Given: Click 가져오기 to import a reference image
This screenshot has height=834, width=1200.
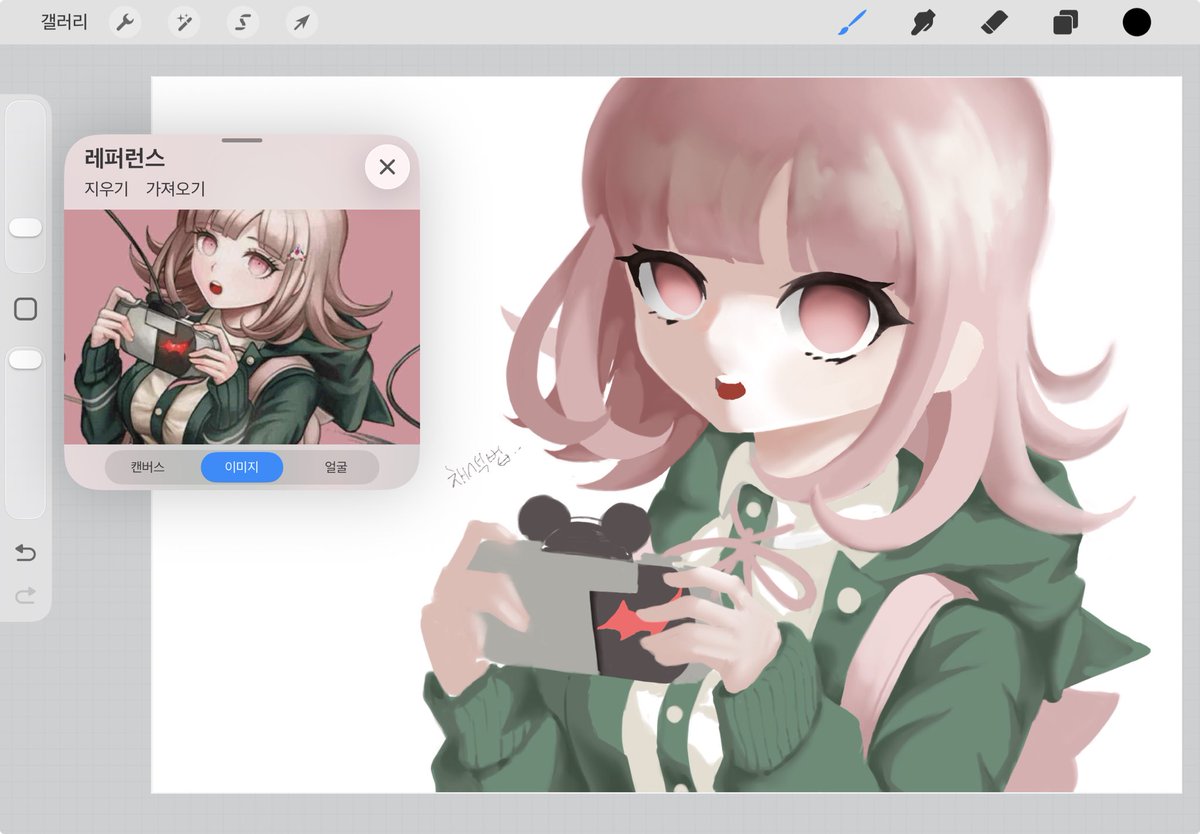Looking at the screenshot, I should pyautogui.click(x=175, y=188).
